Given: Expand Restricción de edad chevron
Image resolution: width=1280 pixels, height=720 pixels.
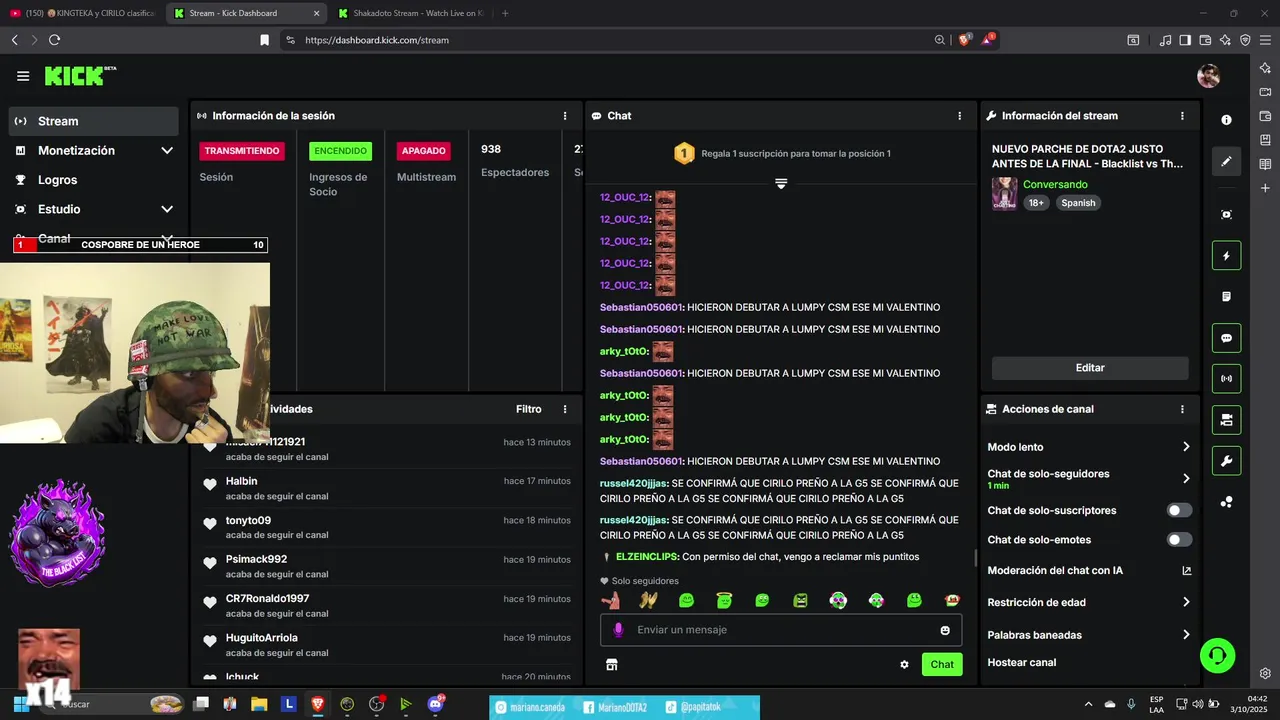Looking at the screenshot, I should pyautogui.click(x=1186, y=602).
